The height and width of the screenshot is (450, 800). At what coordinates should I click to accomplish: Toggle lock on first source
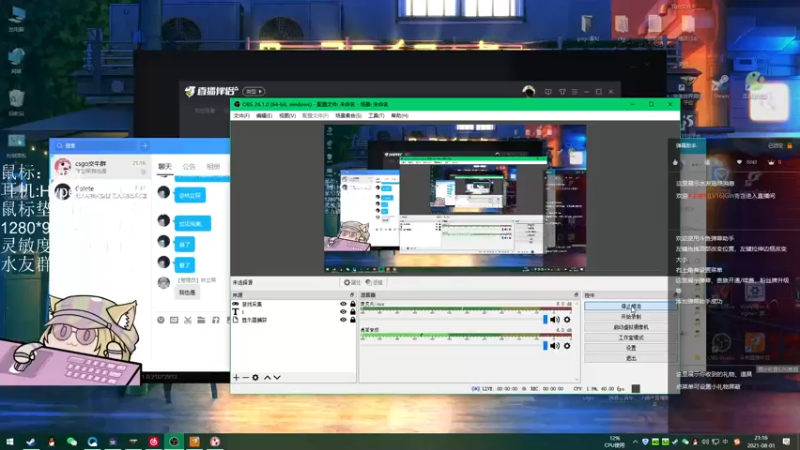pos(353,304)
